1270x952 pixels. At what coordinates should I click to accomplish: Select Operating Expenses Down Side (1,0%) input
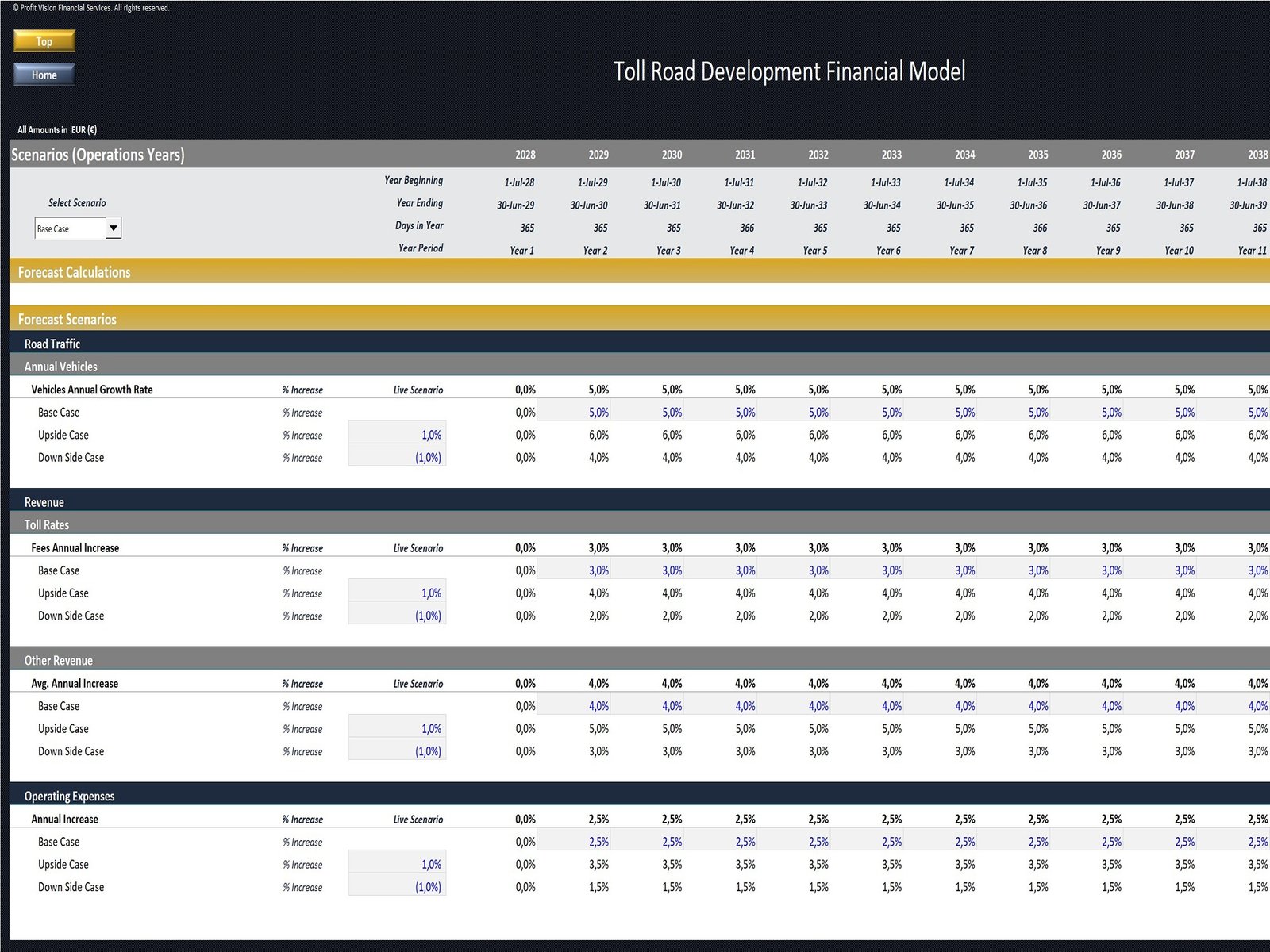coord(398,887)
